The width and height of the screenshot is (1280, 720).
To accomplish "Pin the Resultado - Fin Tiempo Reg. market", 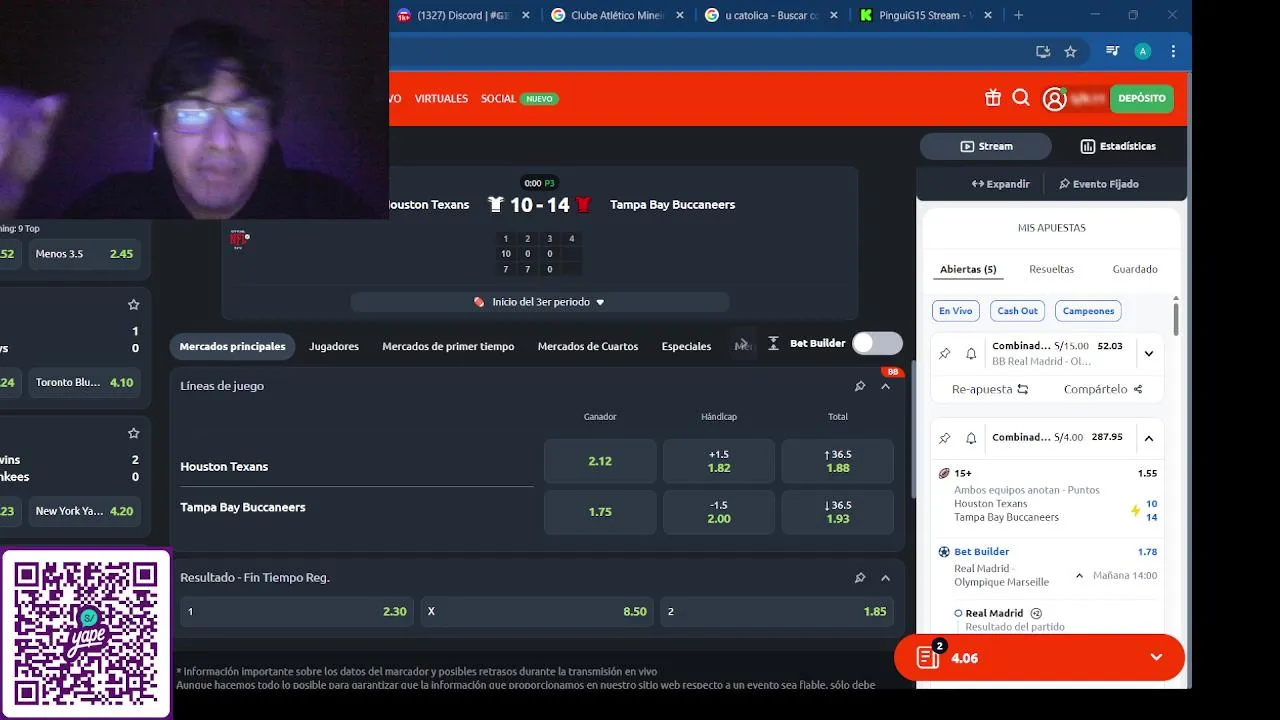I will 860,578.
